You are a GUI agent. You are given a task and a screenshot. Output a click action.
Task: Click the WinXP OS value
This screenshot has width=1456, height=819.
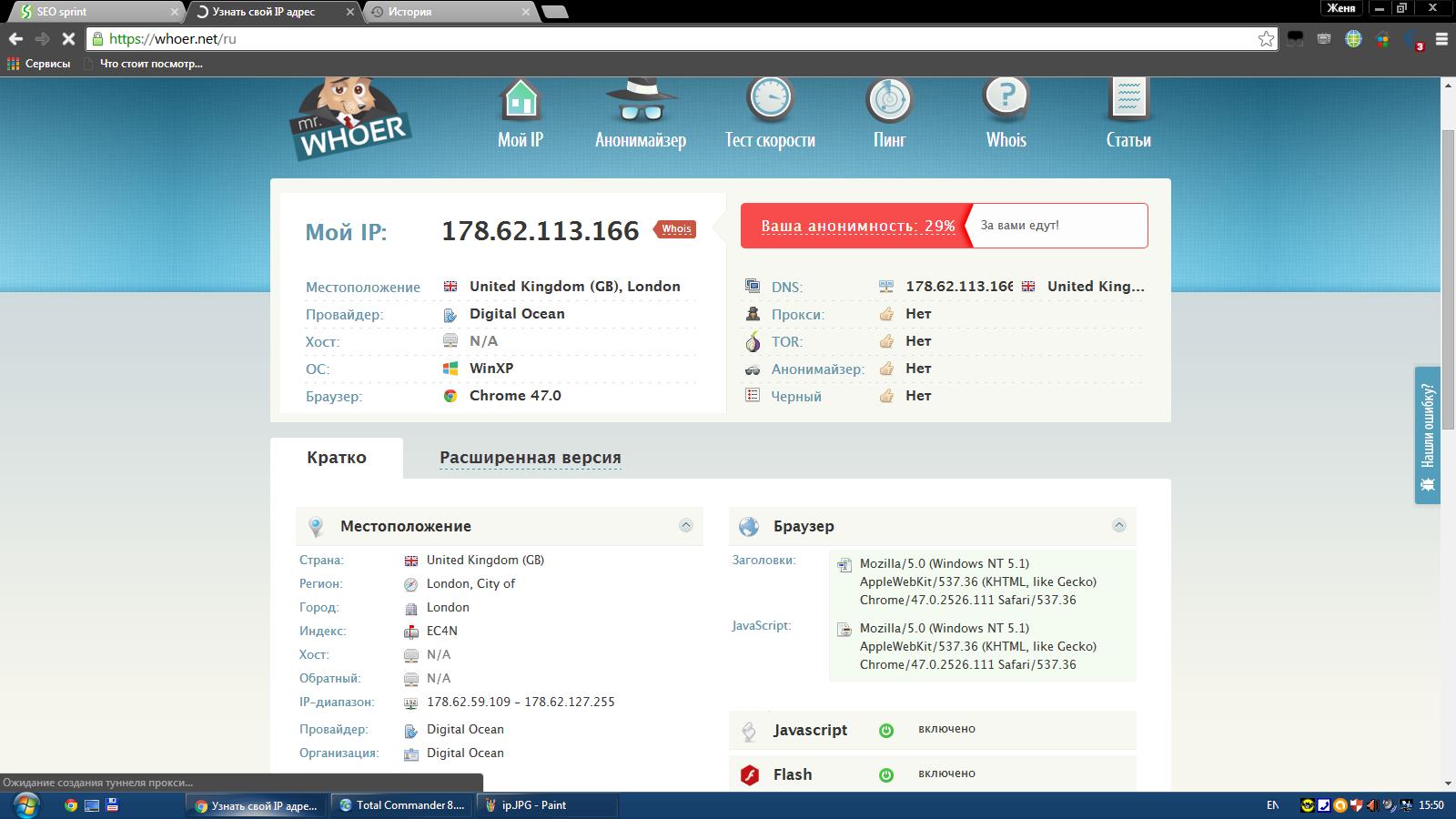point(491,369)
